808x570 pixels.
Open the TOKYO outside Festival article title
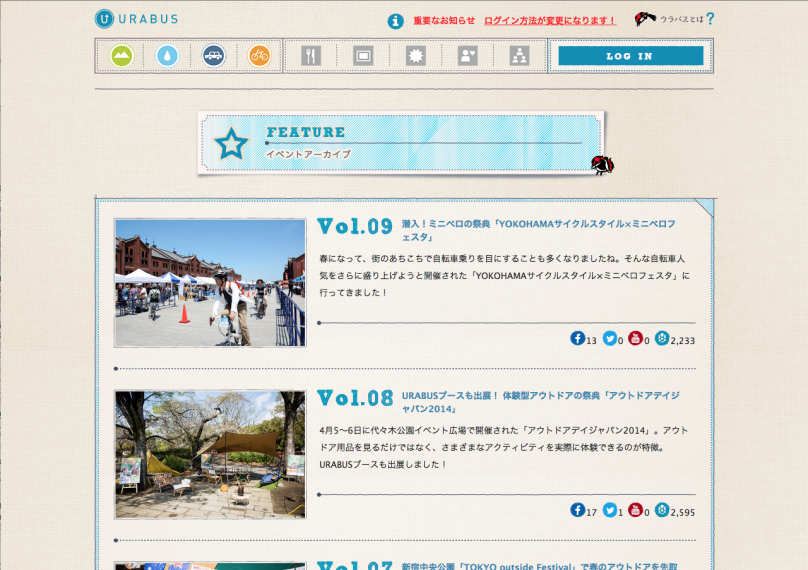tap(540, 566)
